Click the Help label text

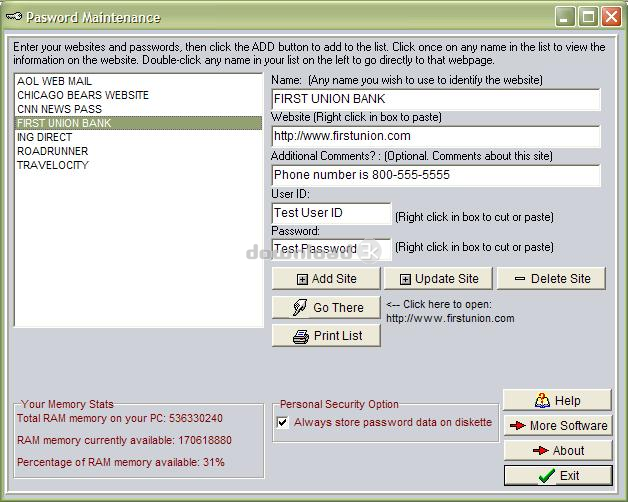(x=568, y=401)
